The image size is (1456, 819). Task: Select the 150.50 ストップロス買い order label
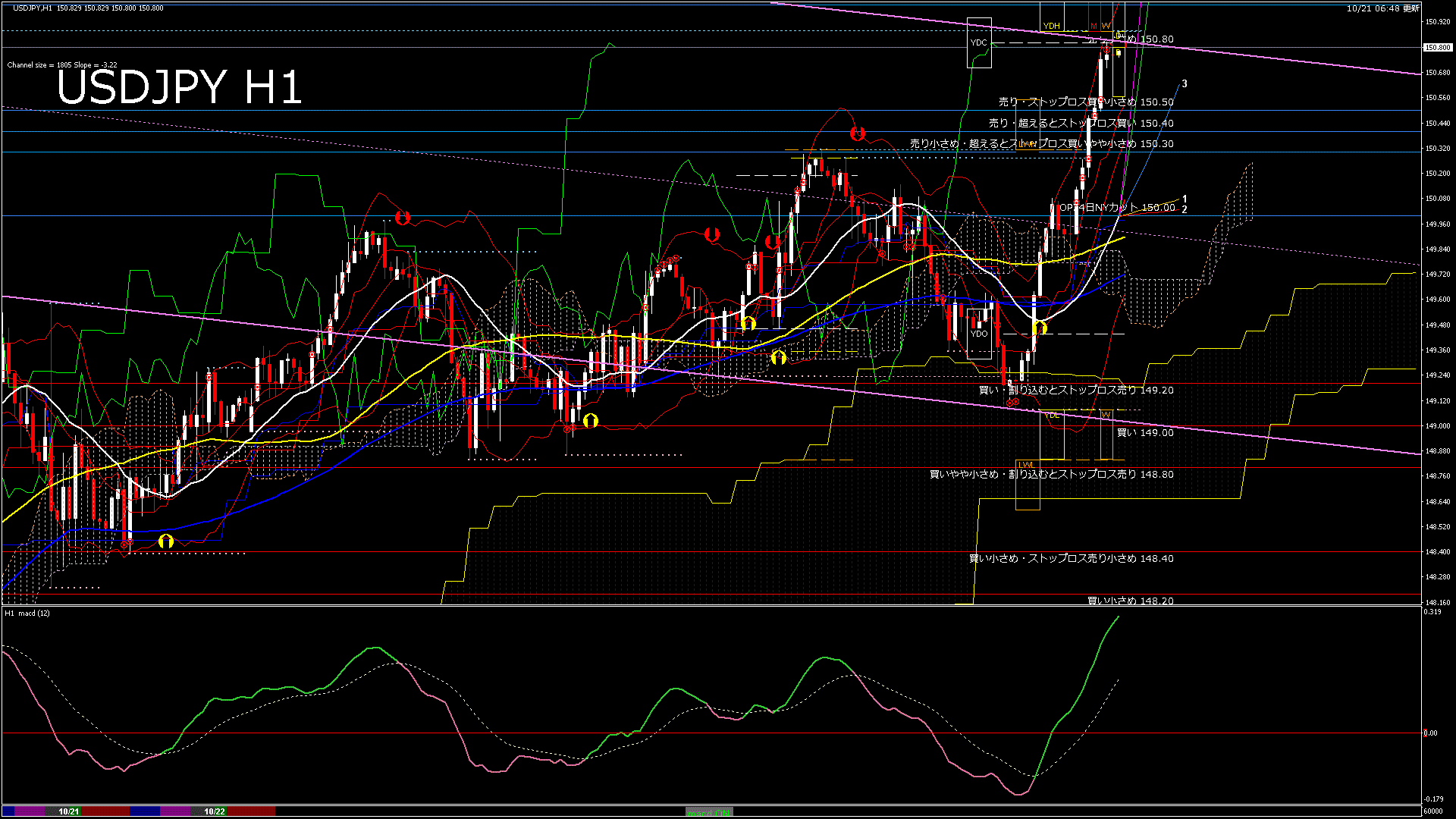1086,102
